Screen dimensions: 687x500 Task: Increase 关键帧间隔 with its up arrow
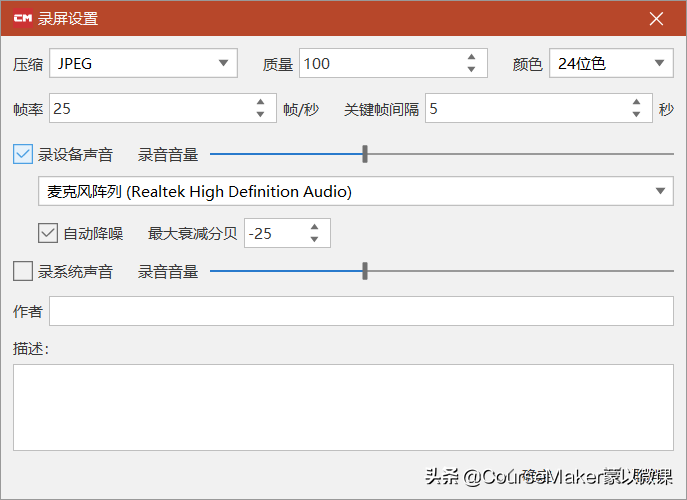[636, 102]
